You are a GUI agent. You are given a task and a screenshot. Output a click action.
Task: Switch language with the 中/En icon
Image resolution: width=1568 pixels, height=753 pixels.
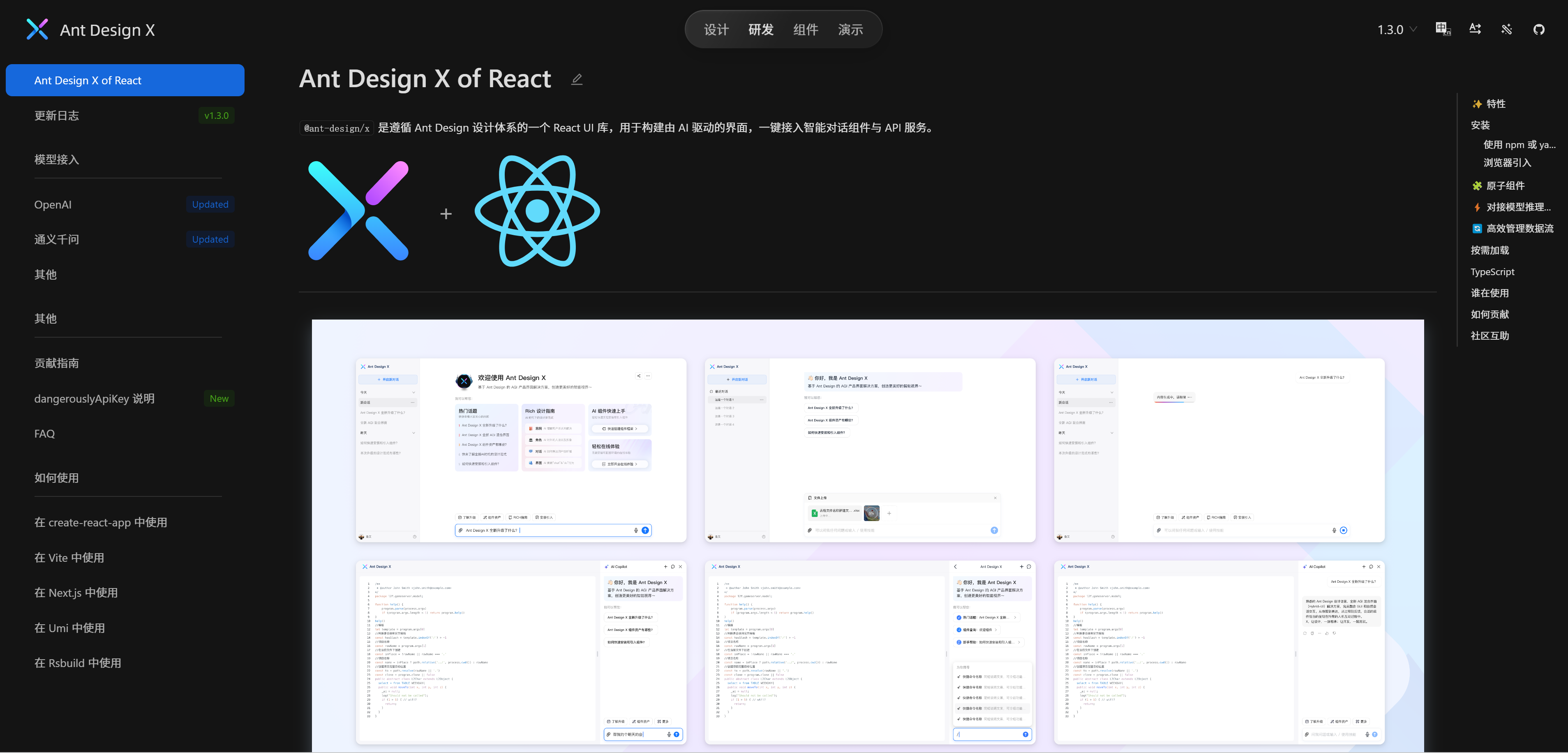[x=1443, y=29]
